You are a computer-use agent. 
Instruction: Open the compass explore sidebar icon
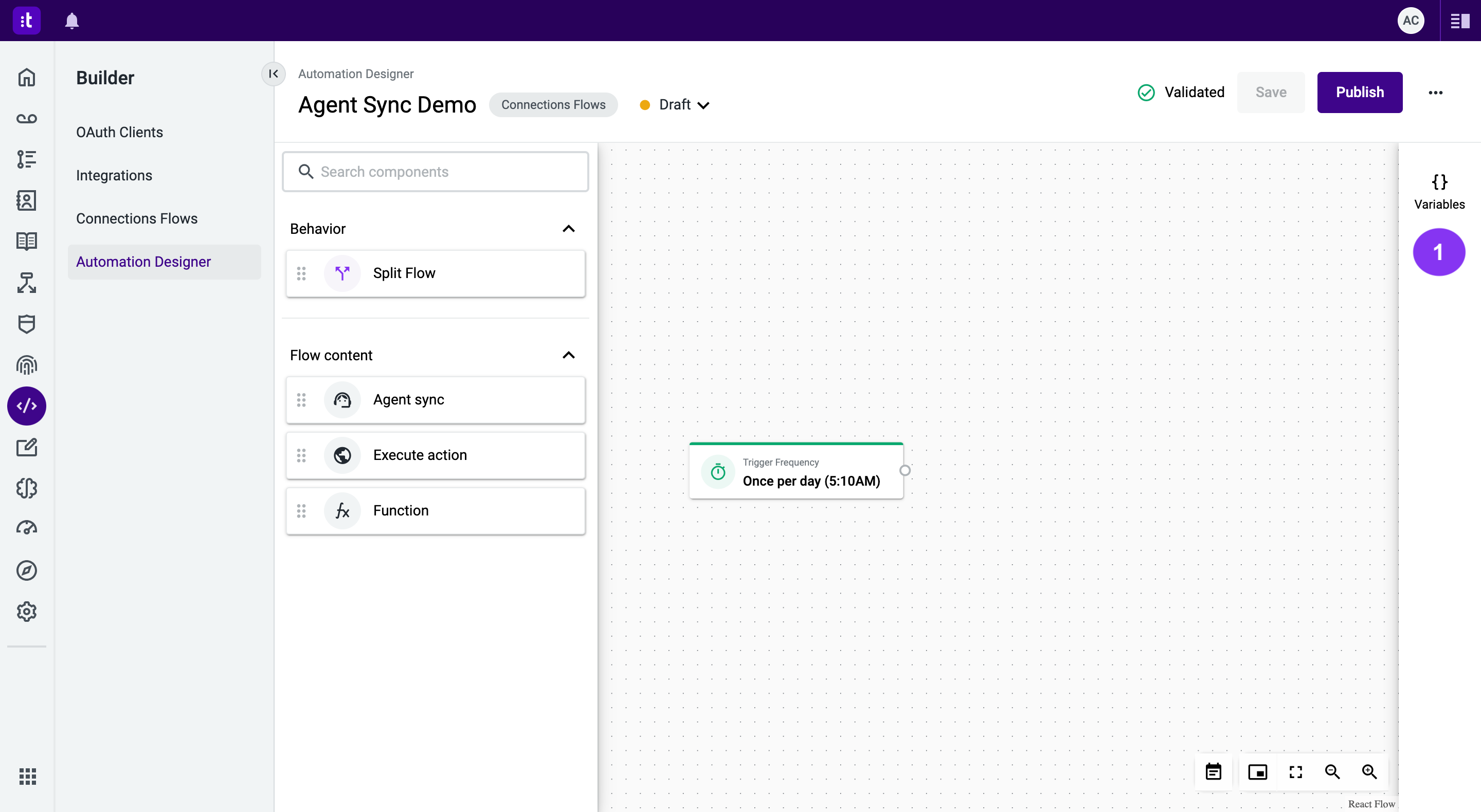pos(26,570)
